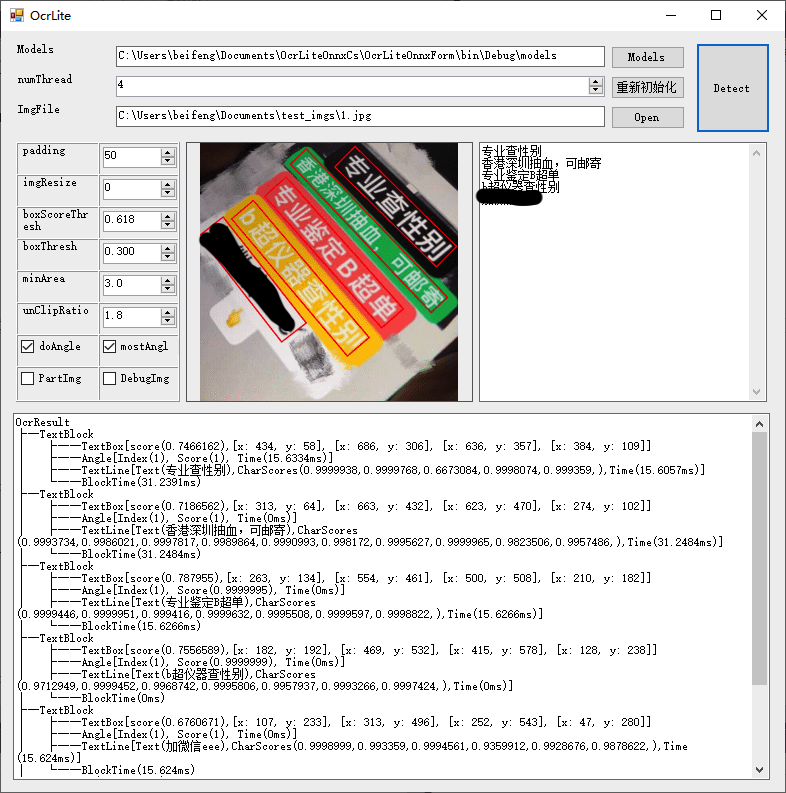Uncheck the mostAngl checkbox
786x793 pixels.
coord(109,346)
